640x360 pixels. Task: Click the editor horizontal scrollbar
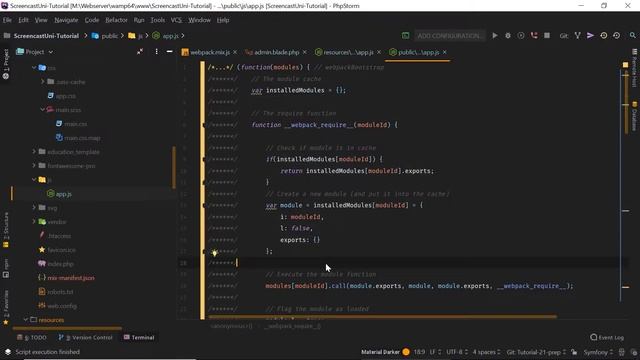click(382, 316)
